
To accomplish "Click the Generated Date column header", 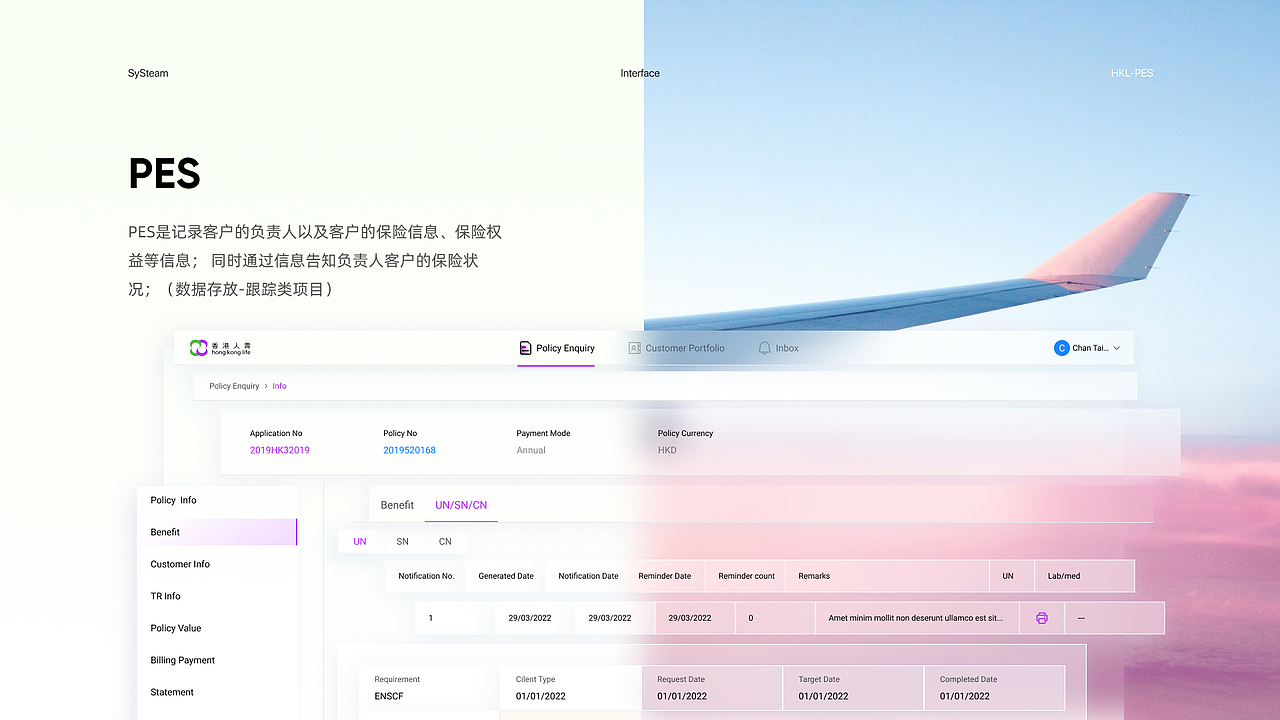I will pos(506,576).
